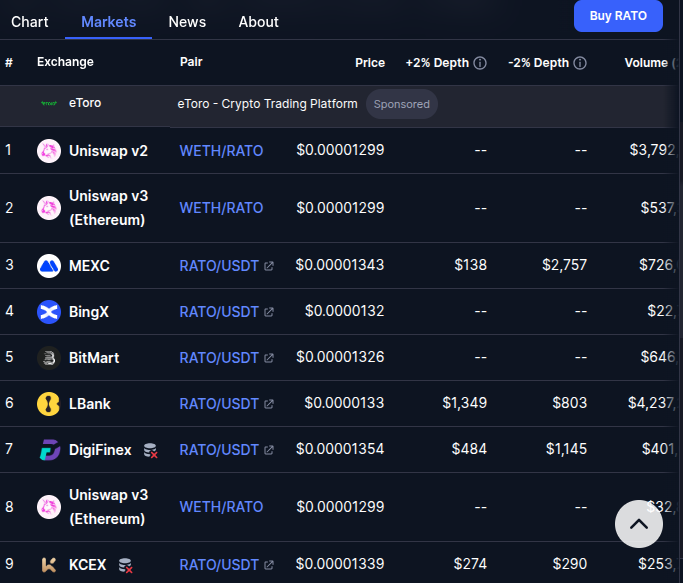The width and height of the screenshot is (683, 583).
Task: Click external link icon beside KCEX RATO/USDT
Action: click(269, 565)
